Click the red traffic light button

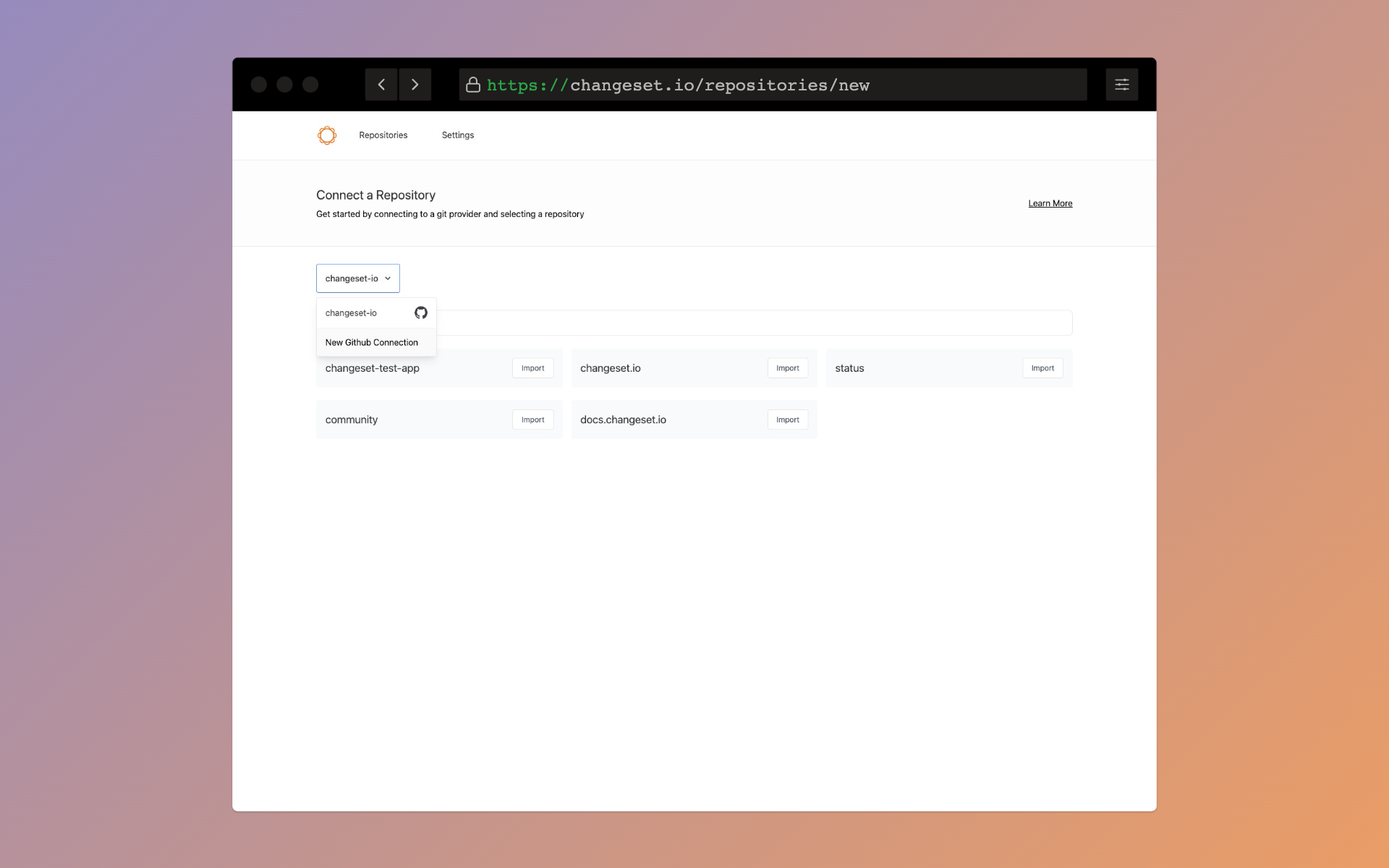point(259,84)
